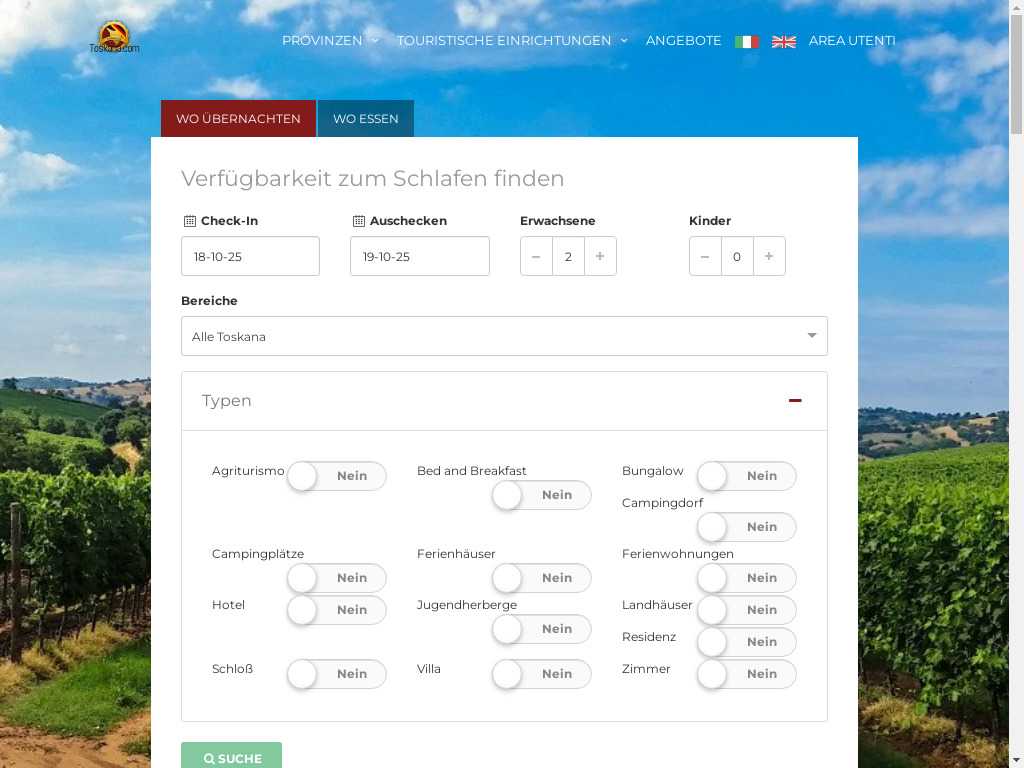Open the Angebote link
This screenshot has height=768, width=1024.
683,41
